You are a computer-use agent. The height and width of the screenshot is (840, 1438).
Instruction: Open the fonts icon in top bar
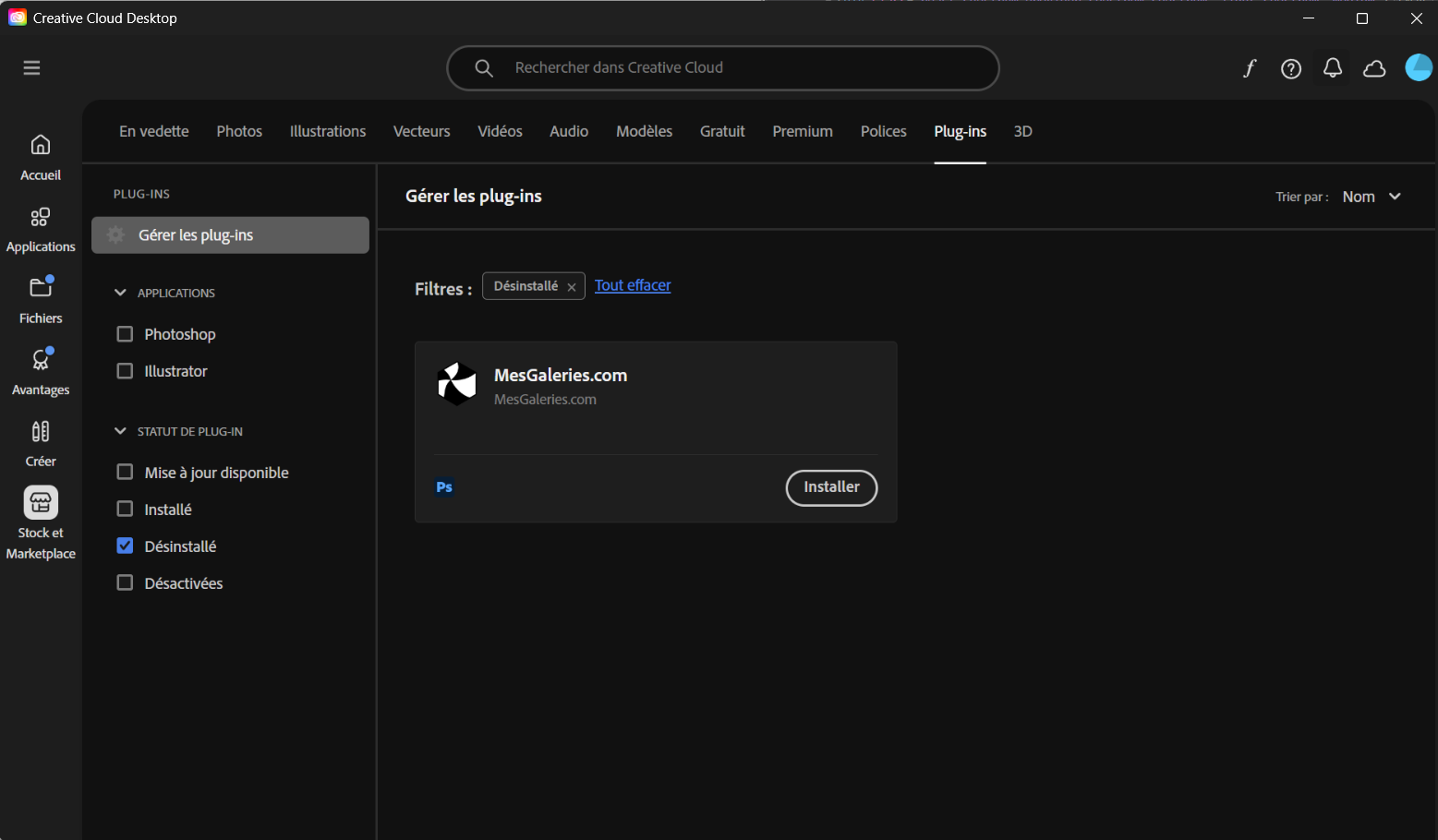click(1250, 68)
